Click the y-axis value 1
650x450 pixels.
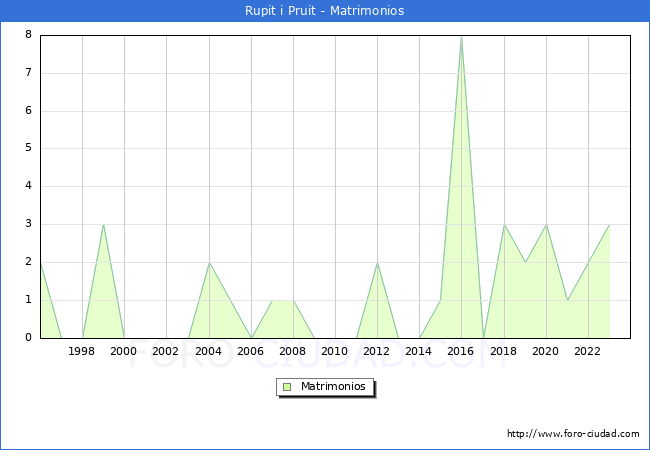click(x=28, y=299)
